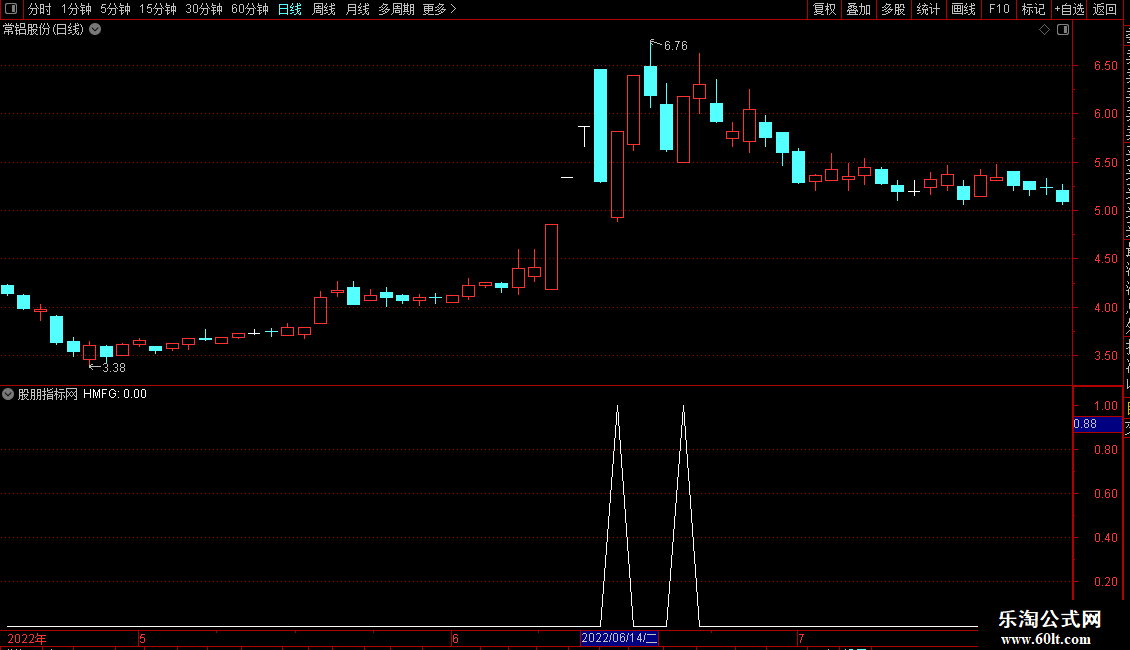Expand the HMFG indicator dropdown arrow
Viewport: 1130px width, 650px height.
pyautogui.click(x=8, y=394)
